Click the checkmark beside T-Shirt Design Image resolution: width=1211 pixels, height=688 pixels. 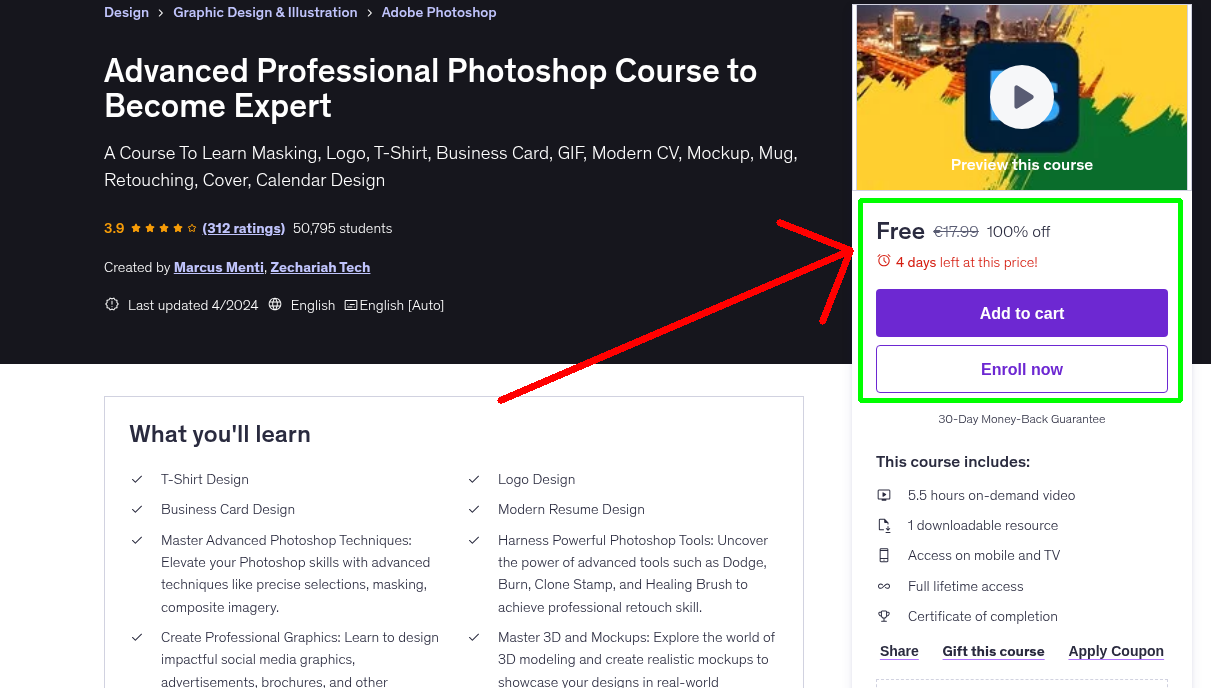[x=137, y=479]
